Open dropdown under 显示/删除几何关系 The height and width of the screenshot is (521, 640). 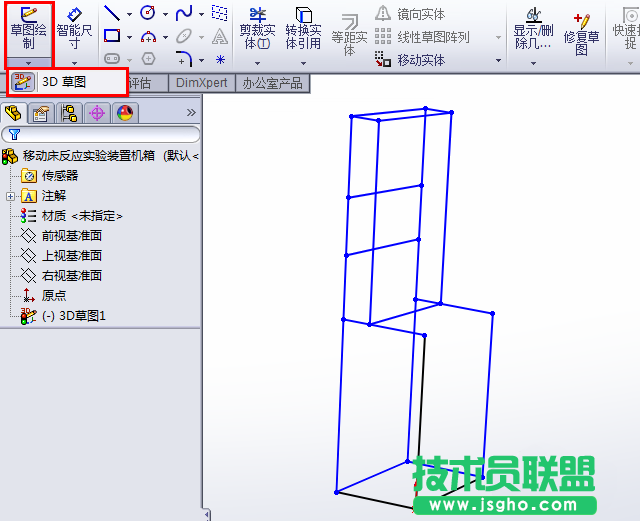(x=533, y=63)
